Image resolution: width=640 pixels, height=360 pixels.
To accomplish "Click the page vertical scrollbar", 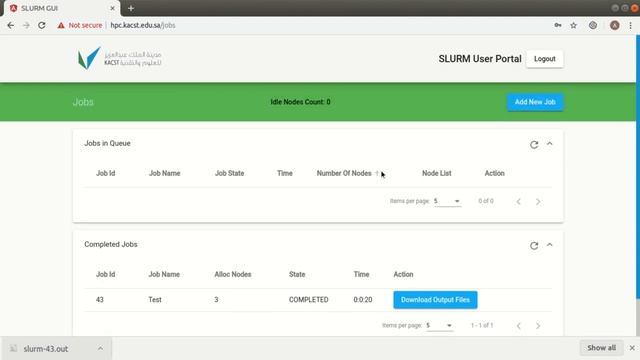I will [638, 167].
